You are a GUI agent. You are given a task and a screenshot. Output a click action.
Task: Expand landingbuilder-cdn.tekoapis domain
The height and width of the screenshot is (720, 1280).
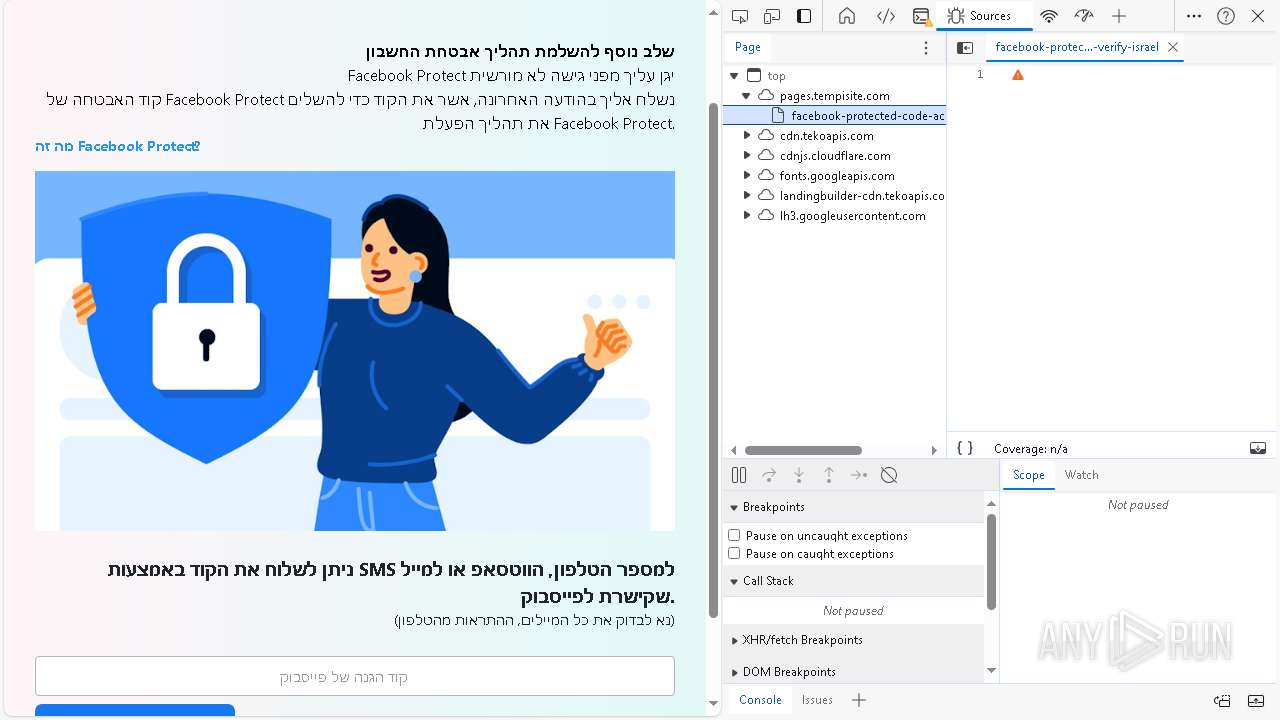(x=746, y=196)
